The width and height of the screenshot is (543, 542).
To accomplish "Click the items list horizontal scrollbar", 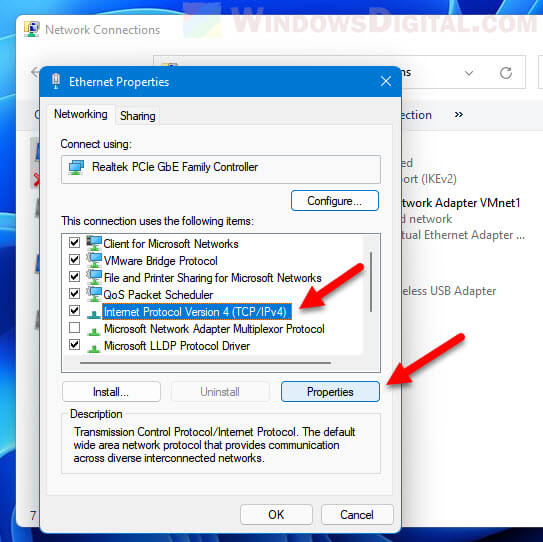I will pyautogui.click(x=205, y=363).
